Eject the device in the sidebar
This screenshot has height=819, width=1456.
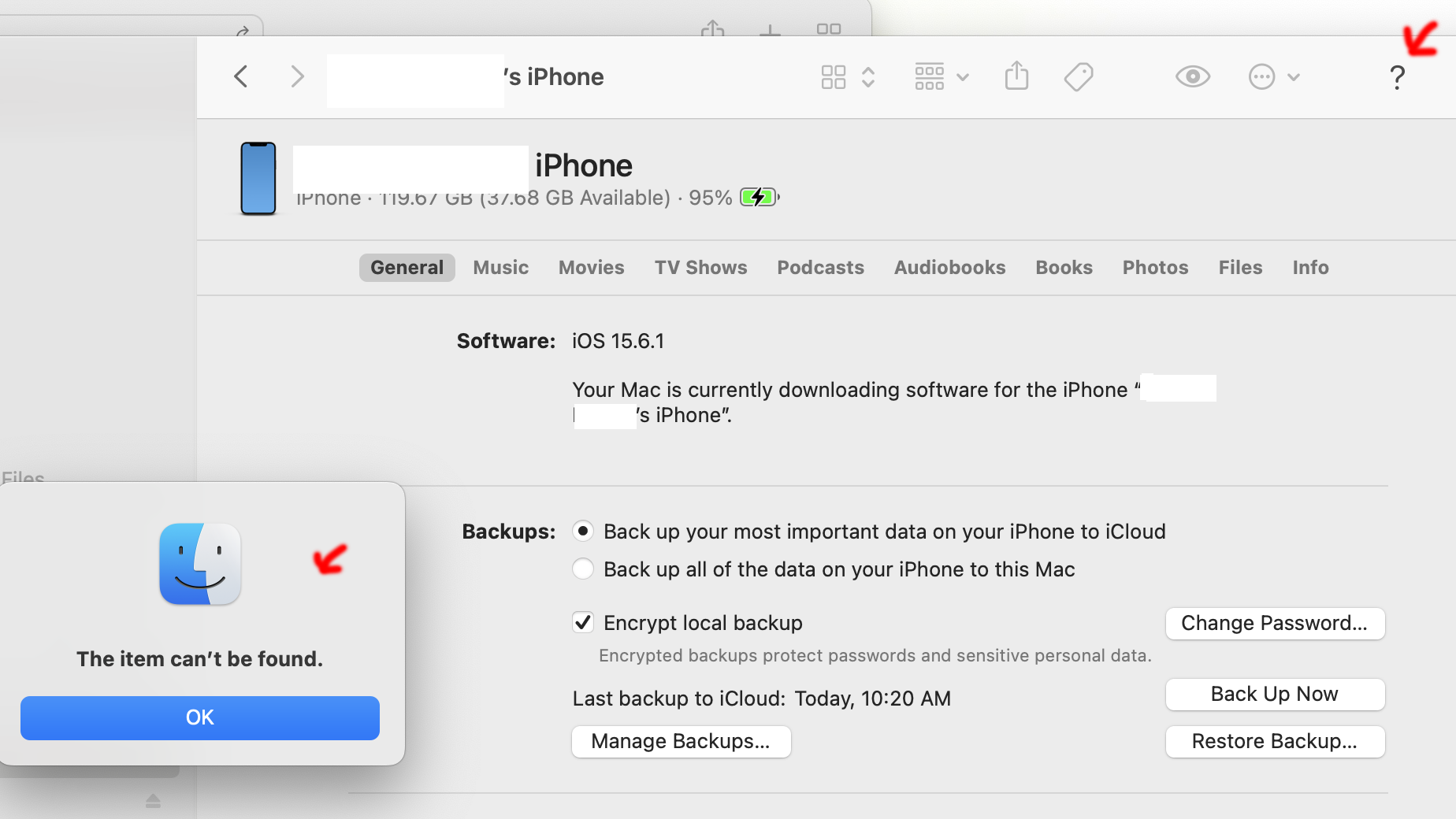pos(153,801)
